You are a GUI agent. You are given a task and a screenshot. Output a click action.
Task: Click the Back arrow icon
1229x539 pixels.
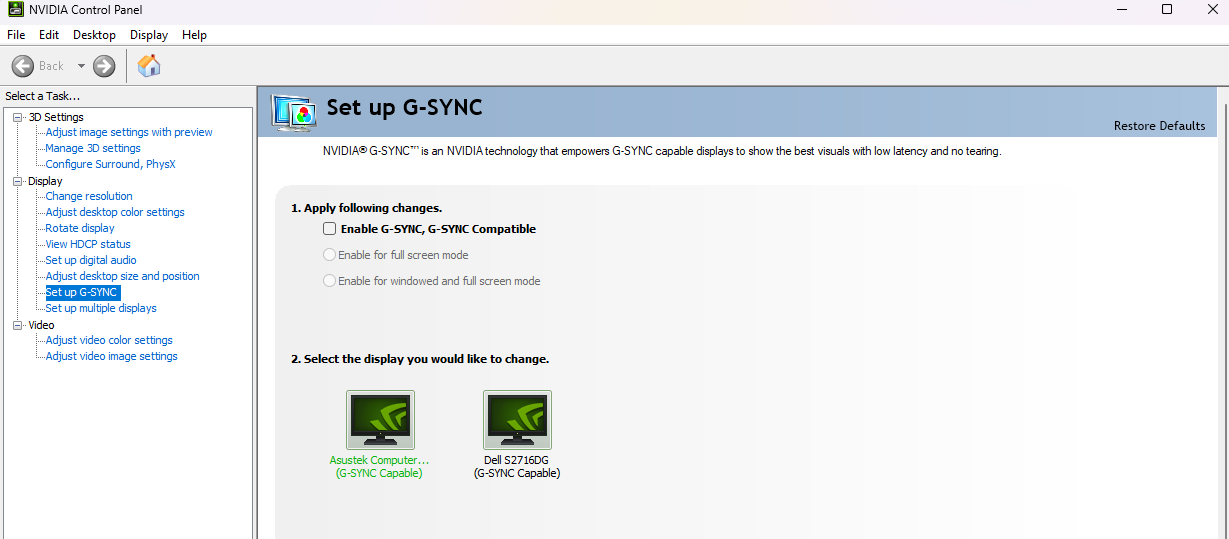23,66
